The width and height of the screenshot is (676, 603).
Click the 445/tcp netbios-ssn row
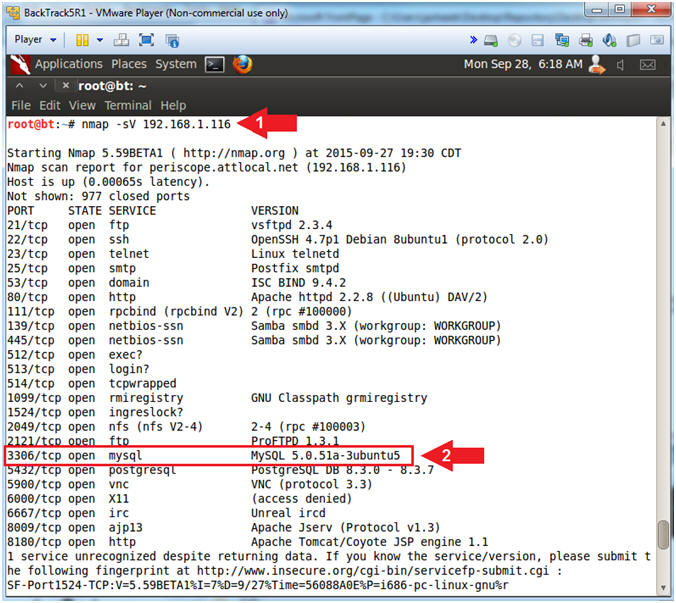pos(254,340)
